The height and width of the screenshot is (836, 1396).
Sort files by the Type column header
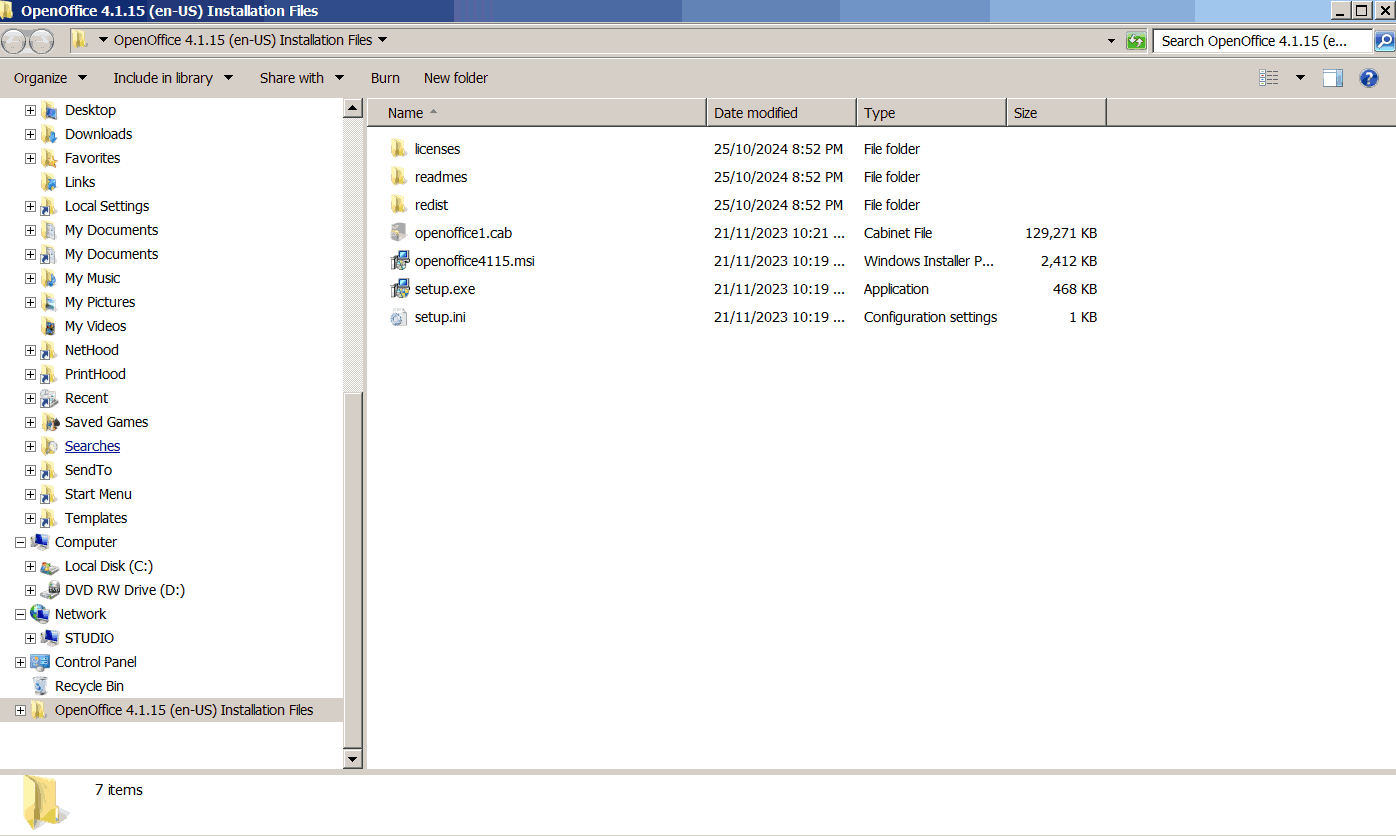(931, 113)
